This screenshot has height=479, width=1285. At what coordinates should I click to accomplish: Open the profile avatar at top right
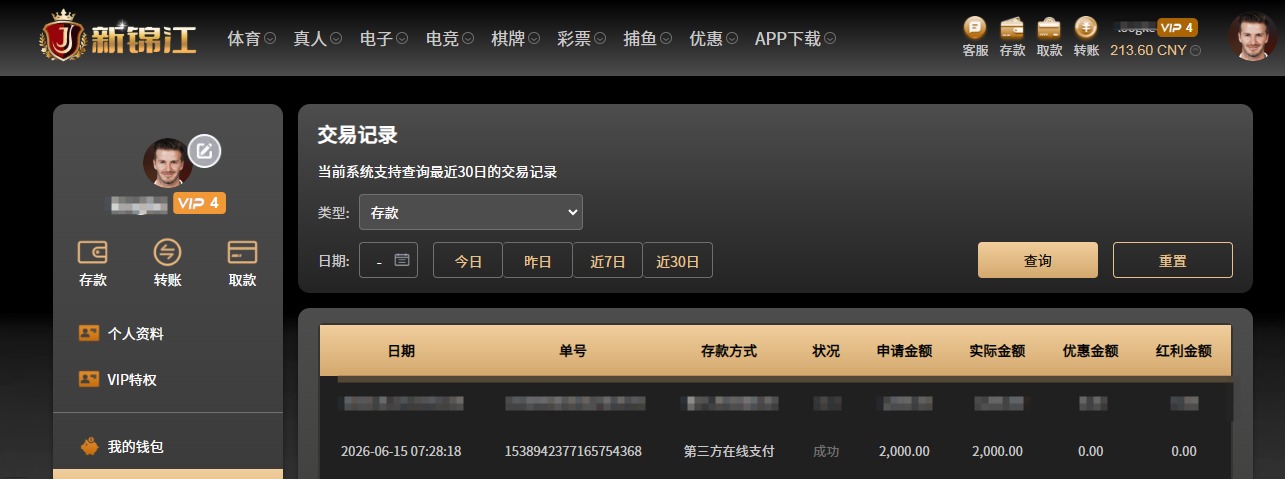click(x=1252, y=37)
